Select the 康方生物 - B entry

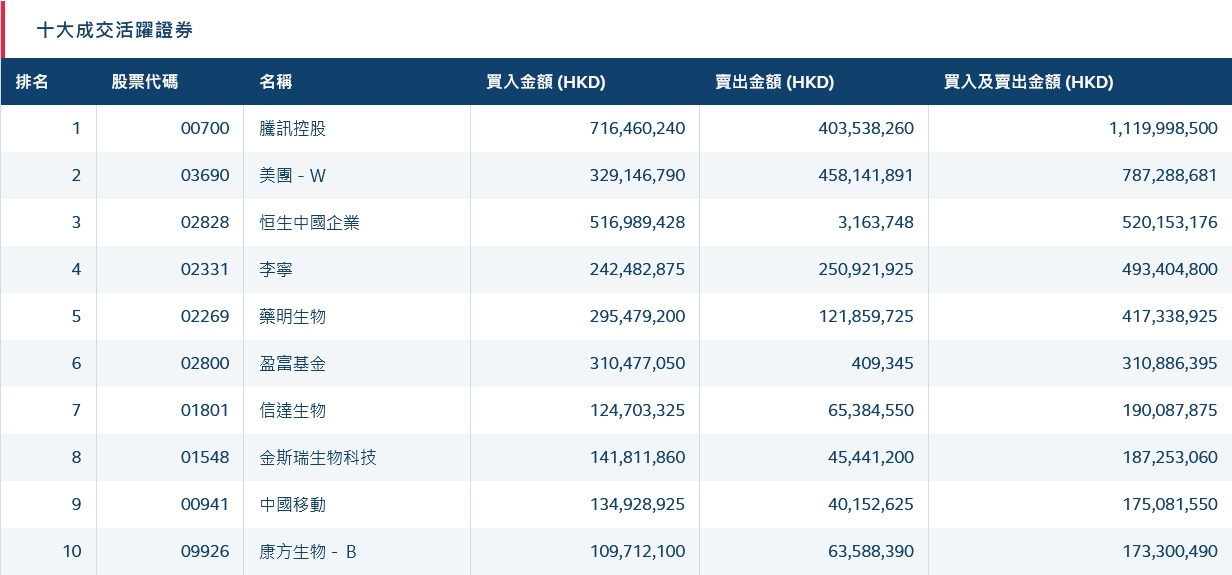[308, 552]
